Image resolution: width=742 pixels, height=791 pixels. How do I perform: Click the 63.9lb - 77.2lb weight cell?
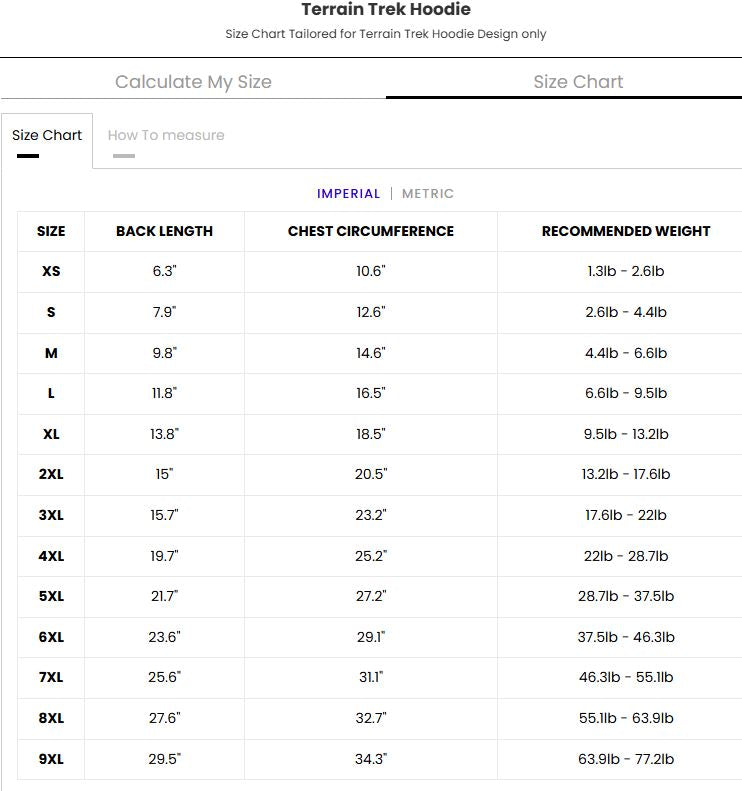coord(626,759)
